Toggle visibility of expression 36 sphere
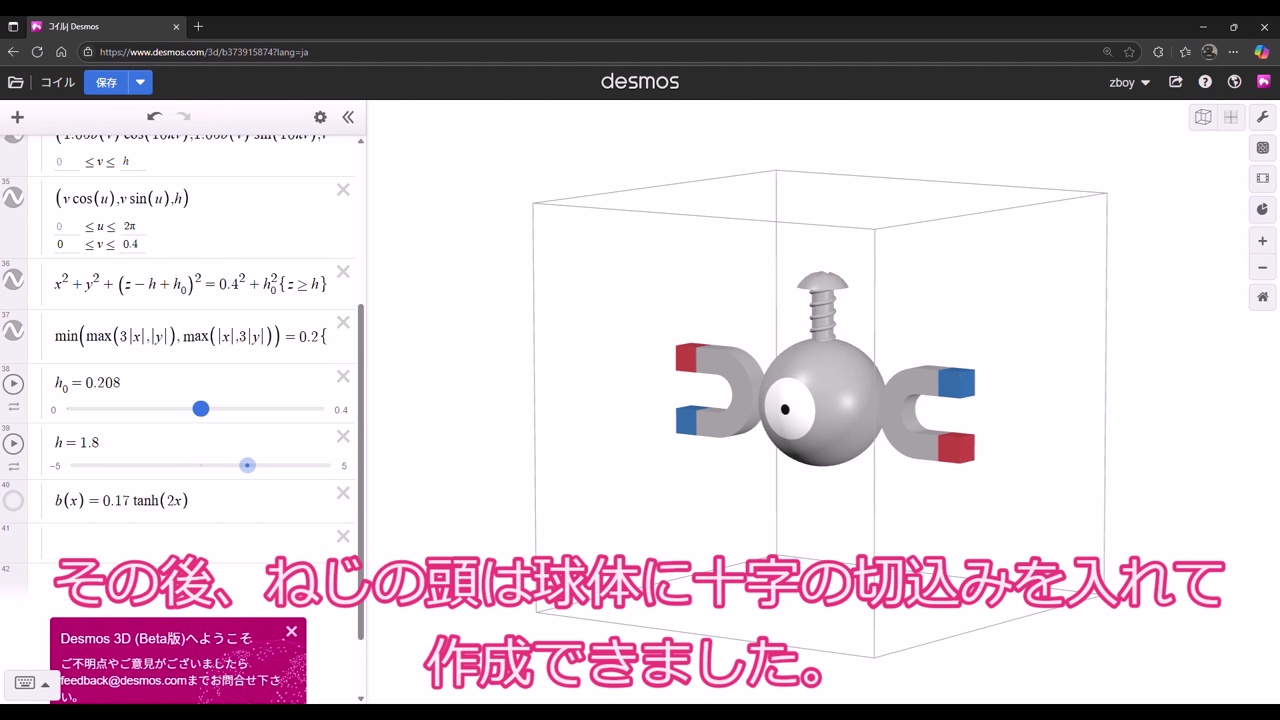 click(14, 281)
